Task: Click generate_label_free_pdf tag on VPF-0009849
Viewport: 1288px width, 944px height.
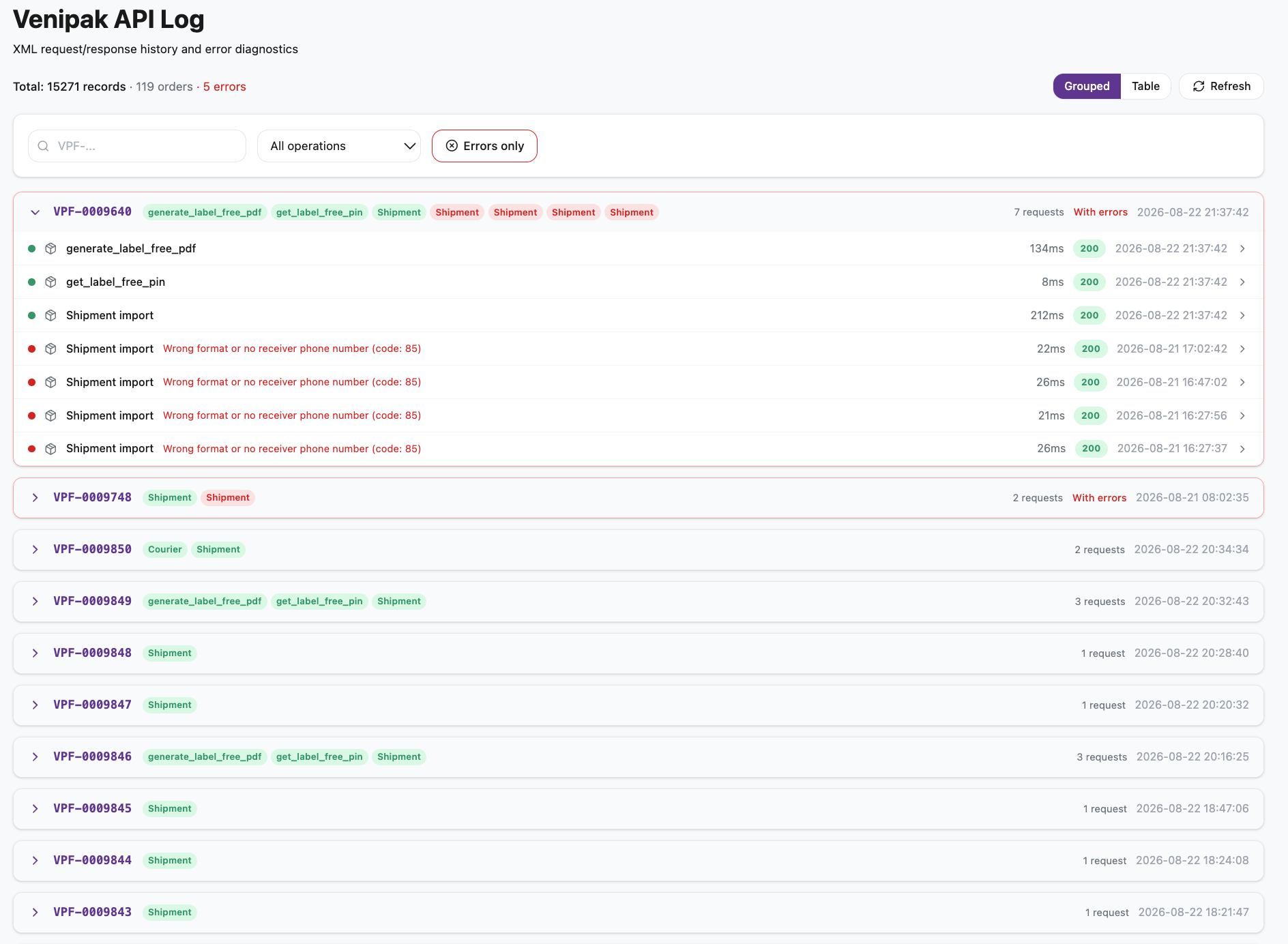Action: coord(205,602)
